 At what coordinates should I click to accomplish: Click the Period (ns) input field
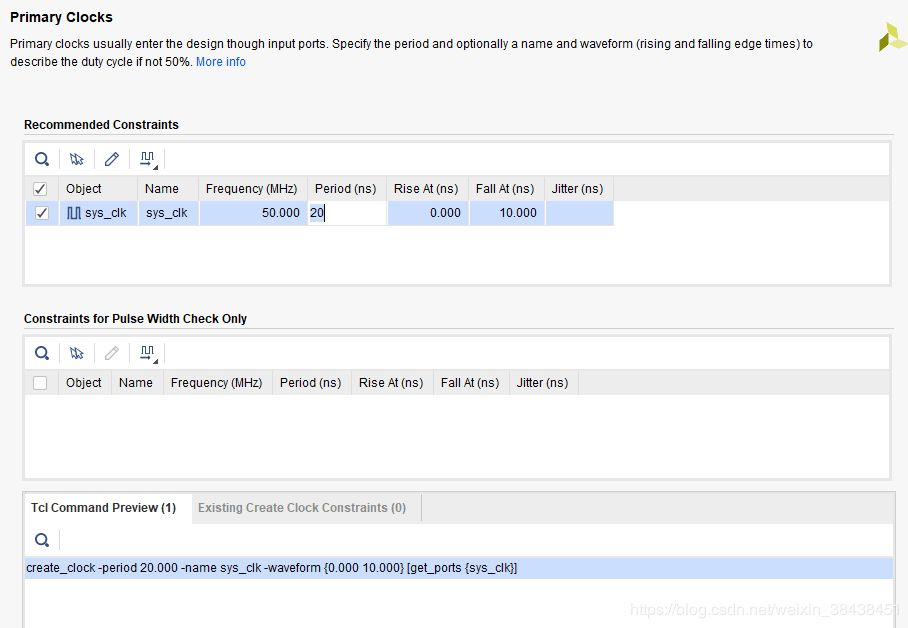(x=347, y=213)
